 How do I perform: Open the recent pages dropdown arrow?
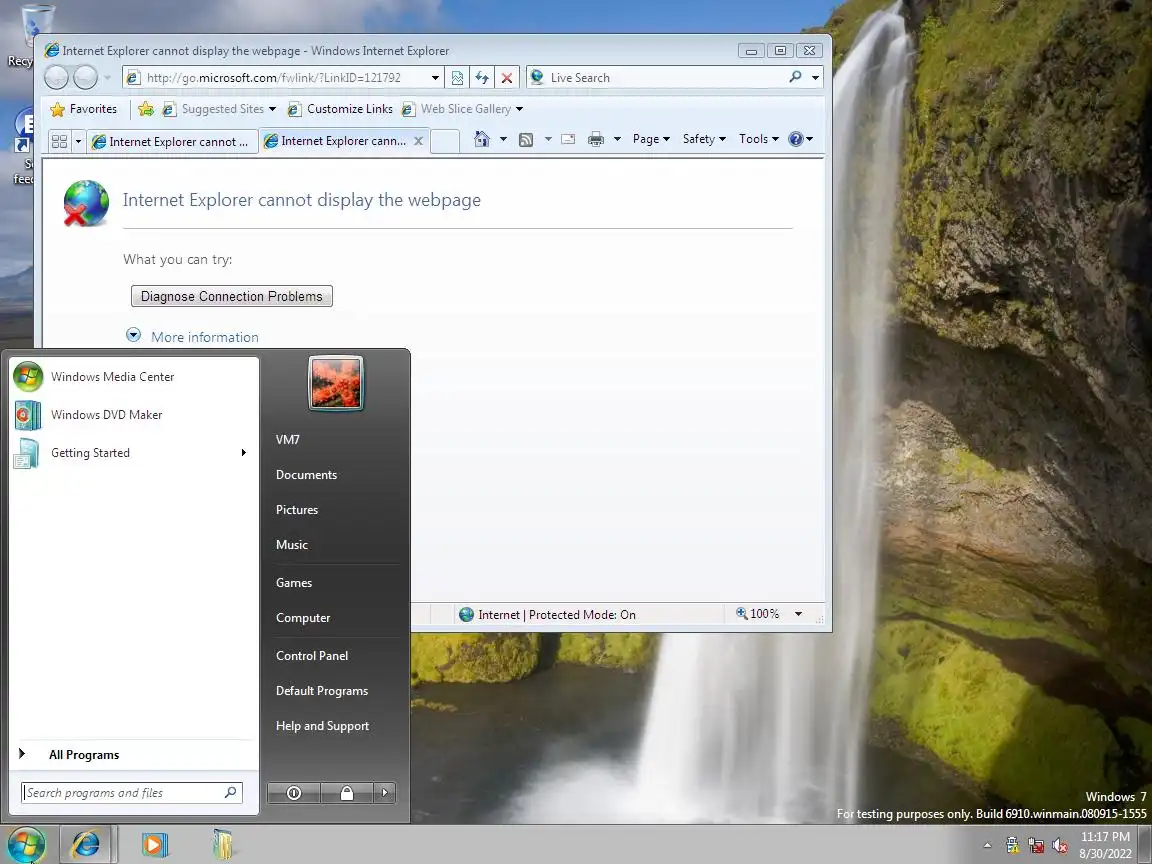pyautogui.click(x=107, y=77)
